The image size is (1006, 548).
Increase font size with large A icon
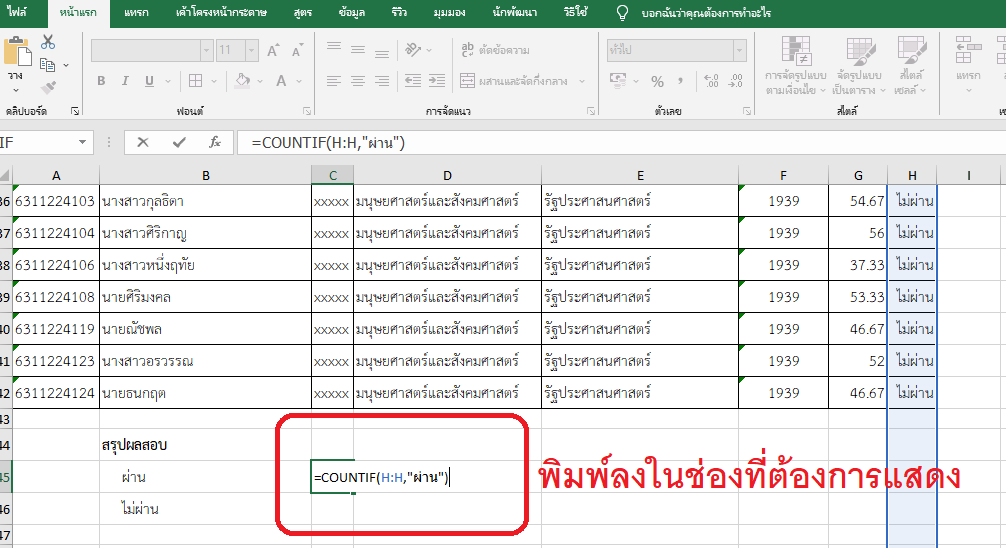tap(273, 50)
